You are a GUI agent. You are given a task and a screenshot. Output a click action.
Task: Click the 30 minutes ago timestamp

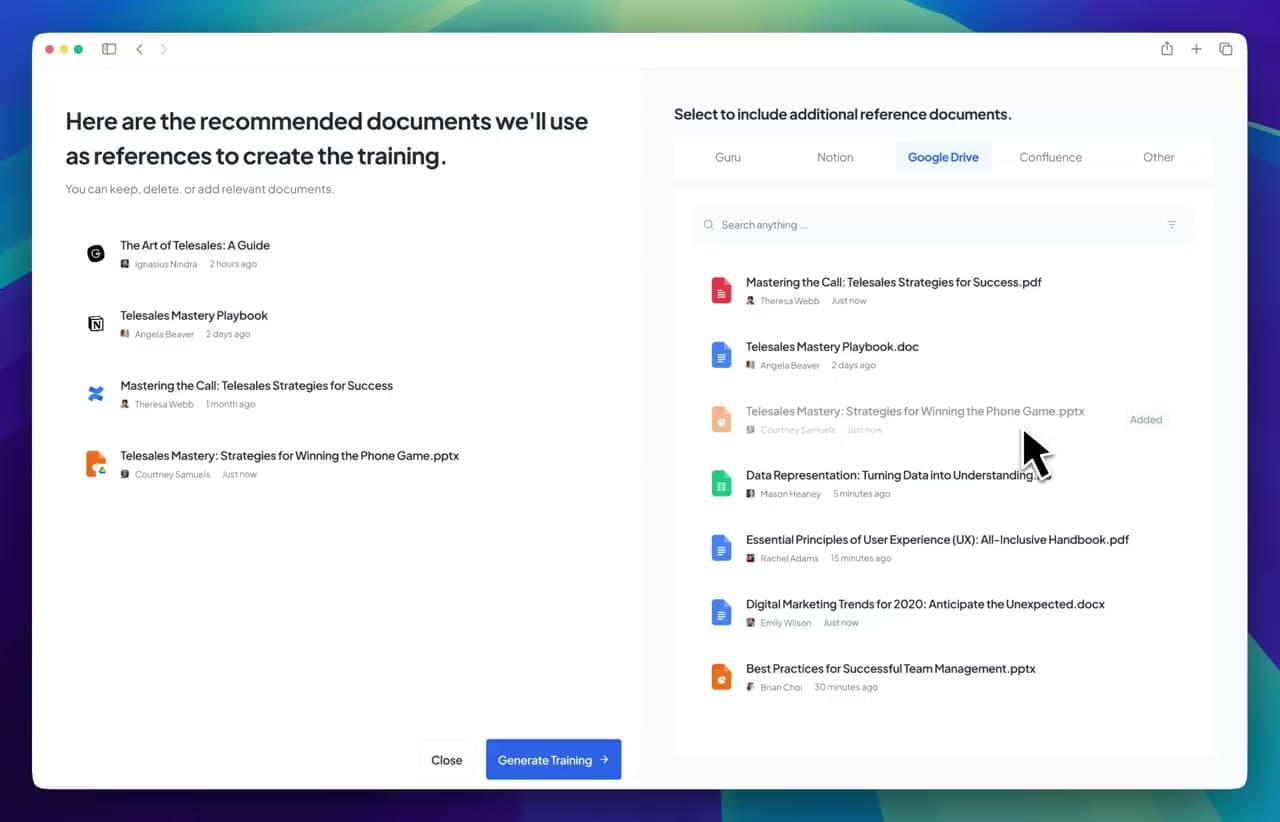(x=846, y=687)
